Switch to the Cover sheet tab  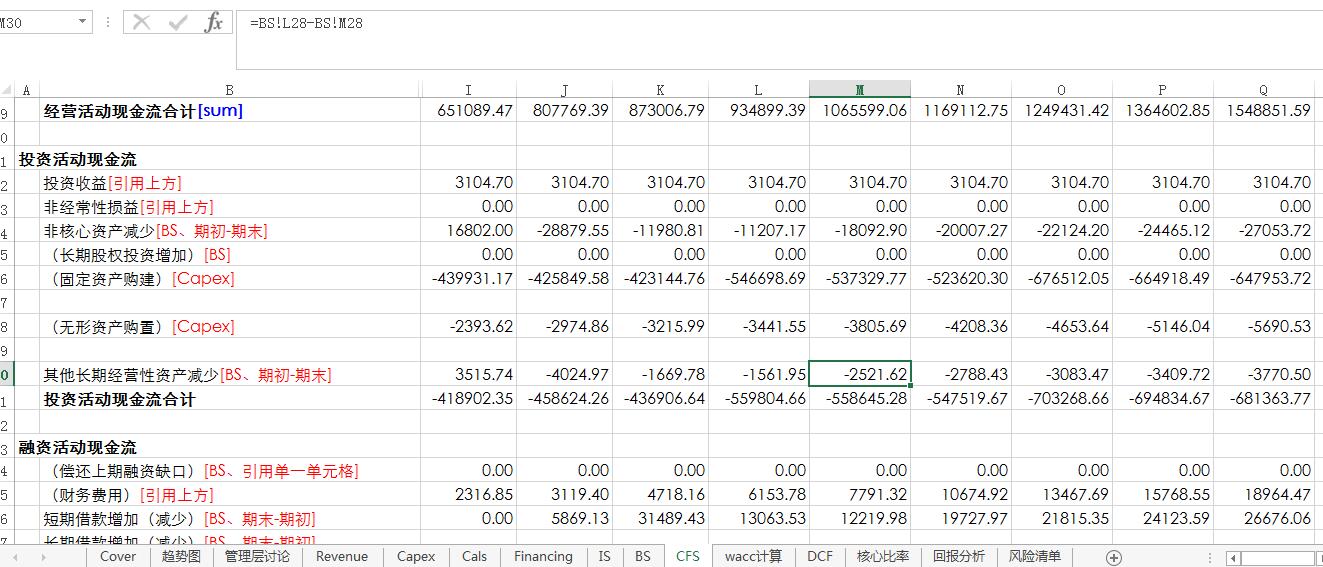117,557
